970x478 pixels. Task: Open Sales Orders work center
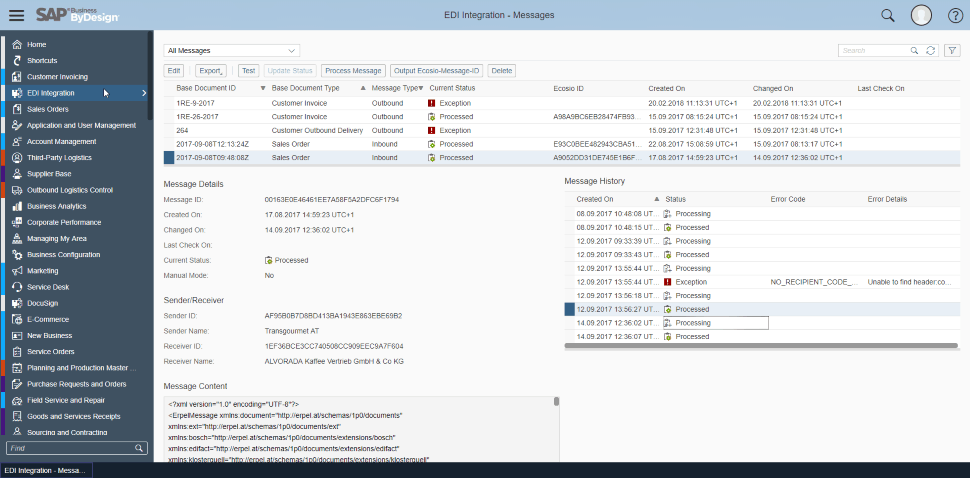[x=48, y=109]
